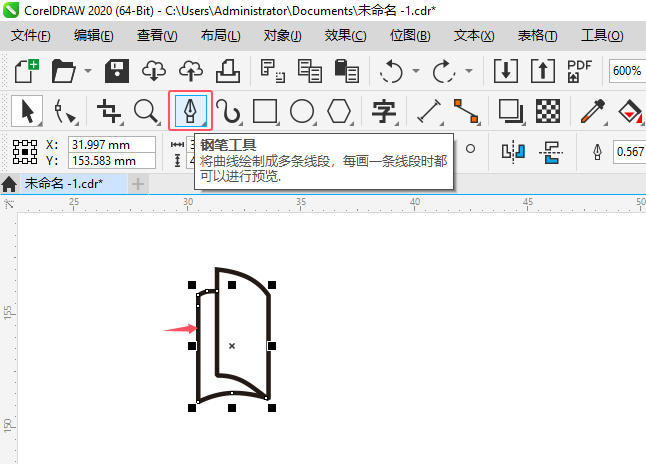Go to the Welcome home tab
646x464 pixels.
coord(9,184)
